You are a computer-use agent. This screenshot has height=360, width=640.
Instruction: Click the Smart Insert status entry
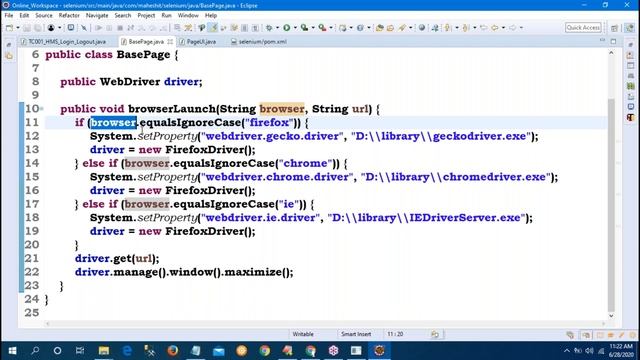[356, 334]
